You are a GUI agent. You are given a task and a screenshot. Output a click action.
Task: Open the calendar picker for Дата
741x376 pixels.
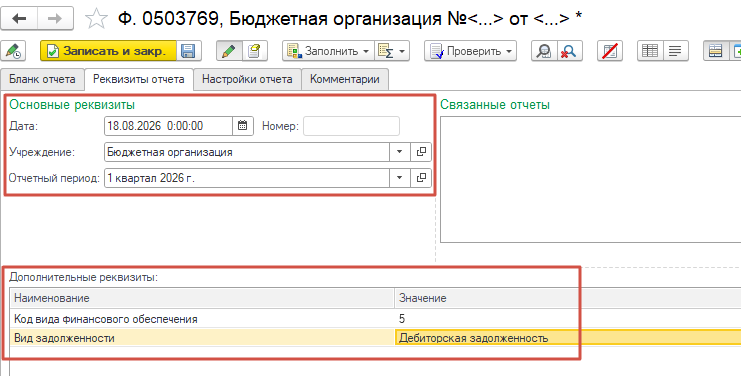(242, 126)
